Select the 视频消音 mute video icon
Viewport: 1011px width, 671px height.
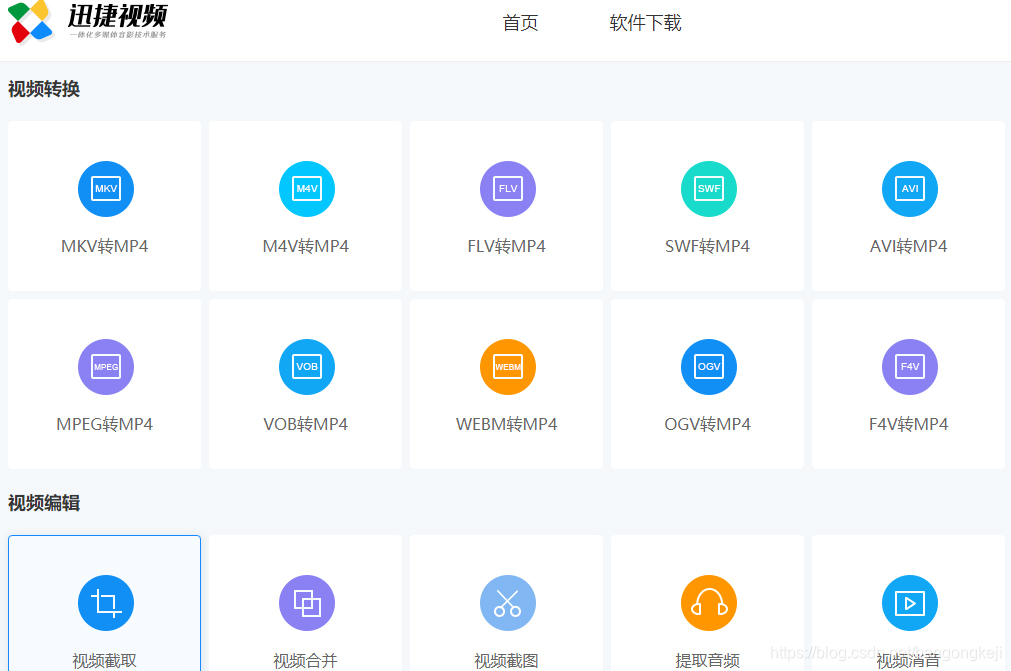909,603
